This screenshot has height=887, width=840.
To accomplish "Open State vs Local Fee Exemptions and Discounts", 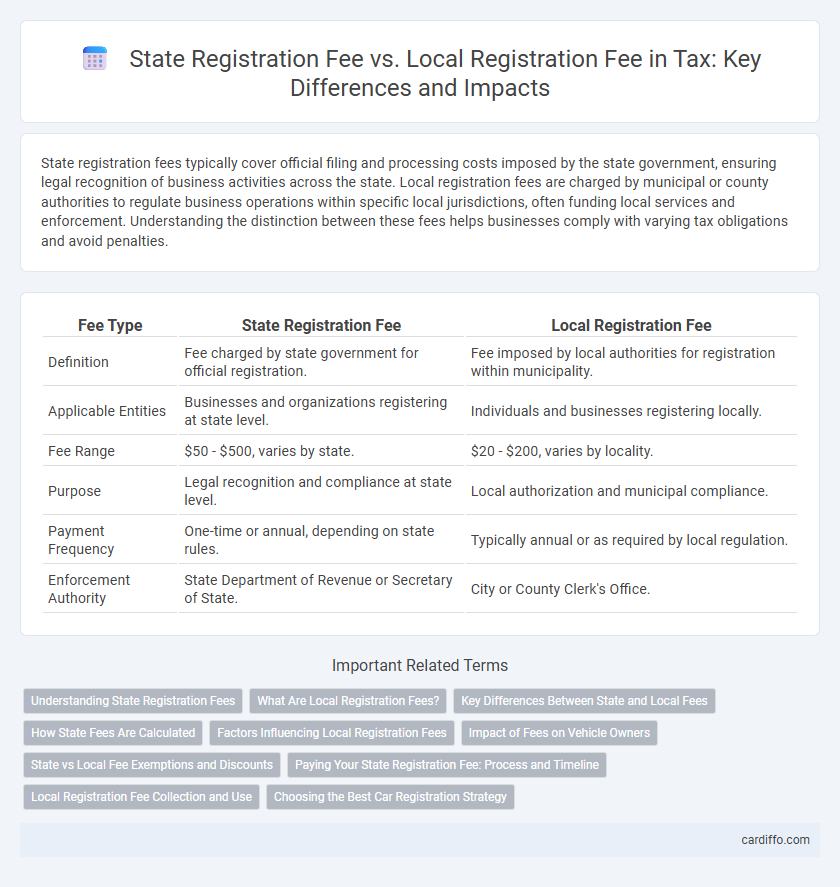I will 152,765.
